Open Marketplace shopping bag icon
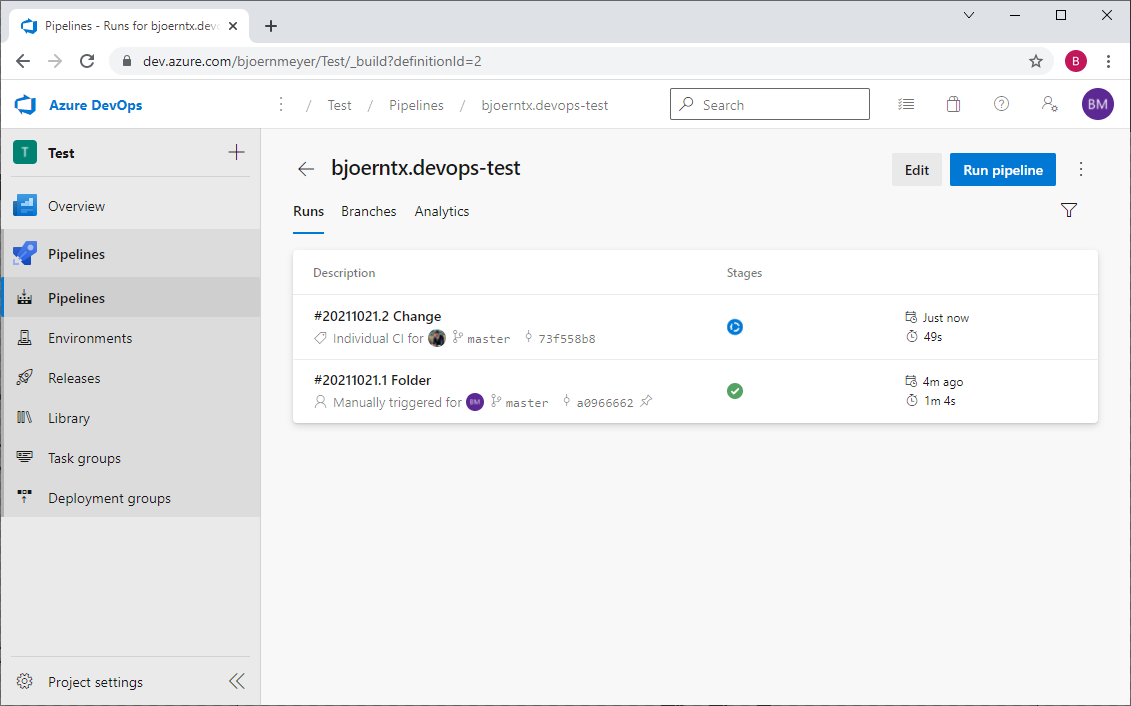 click(x=954, y=105)
